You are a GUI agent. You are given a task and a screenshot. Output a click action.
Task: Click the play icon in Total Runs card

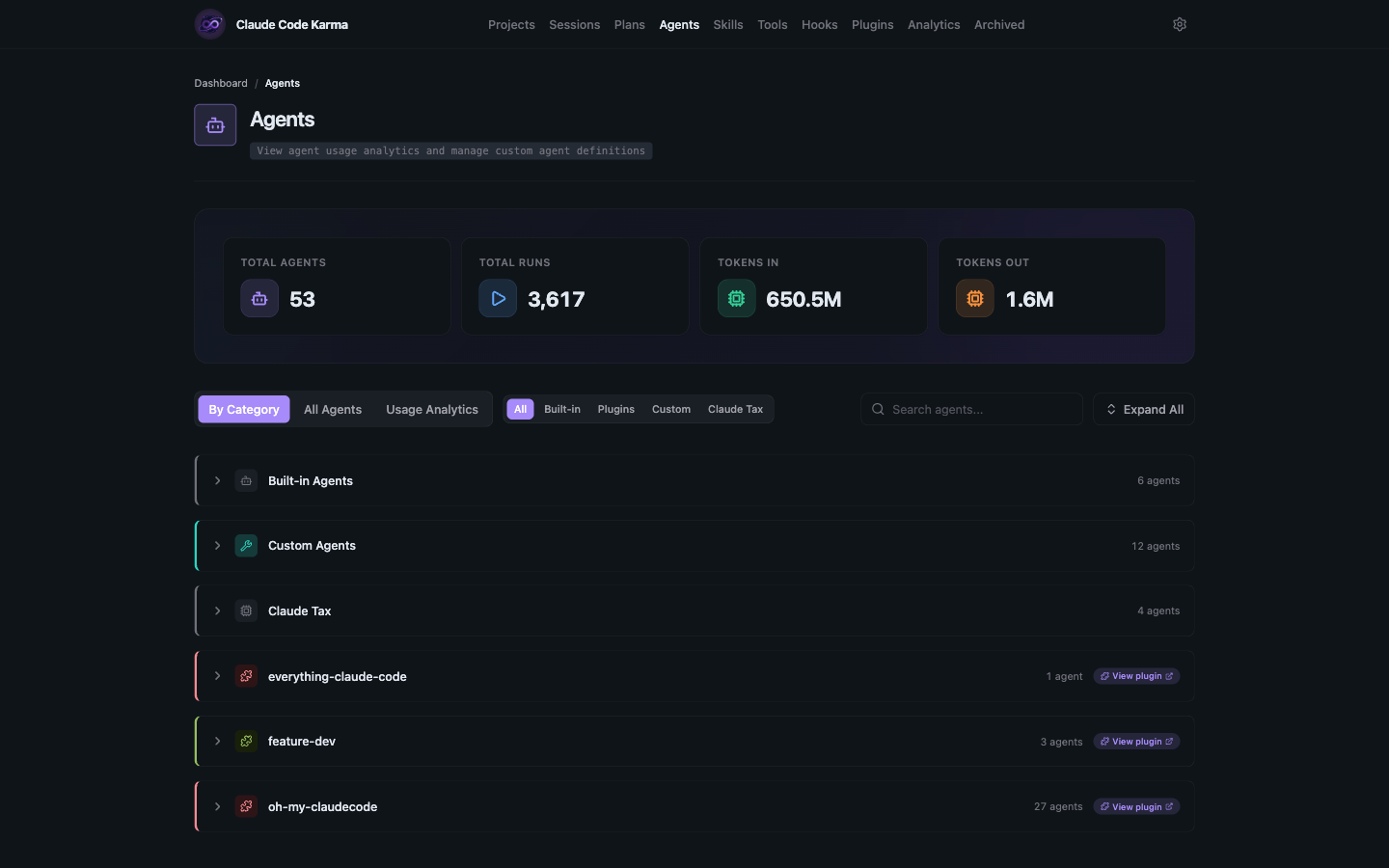coord(498,298)
